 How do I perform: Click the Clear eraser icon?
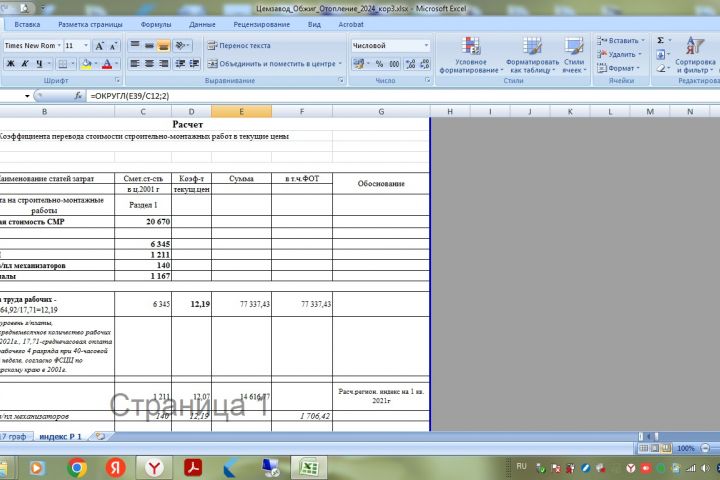(x=660, y=68)
